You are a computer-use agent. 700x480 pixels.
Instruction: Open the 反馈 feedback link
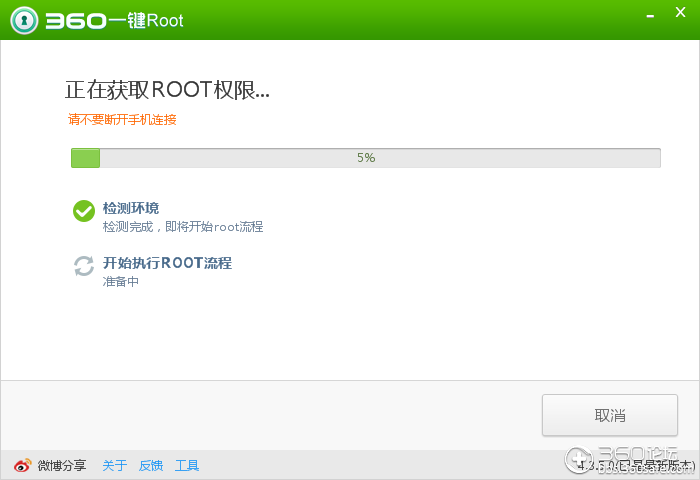pos(151,466)
